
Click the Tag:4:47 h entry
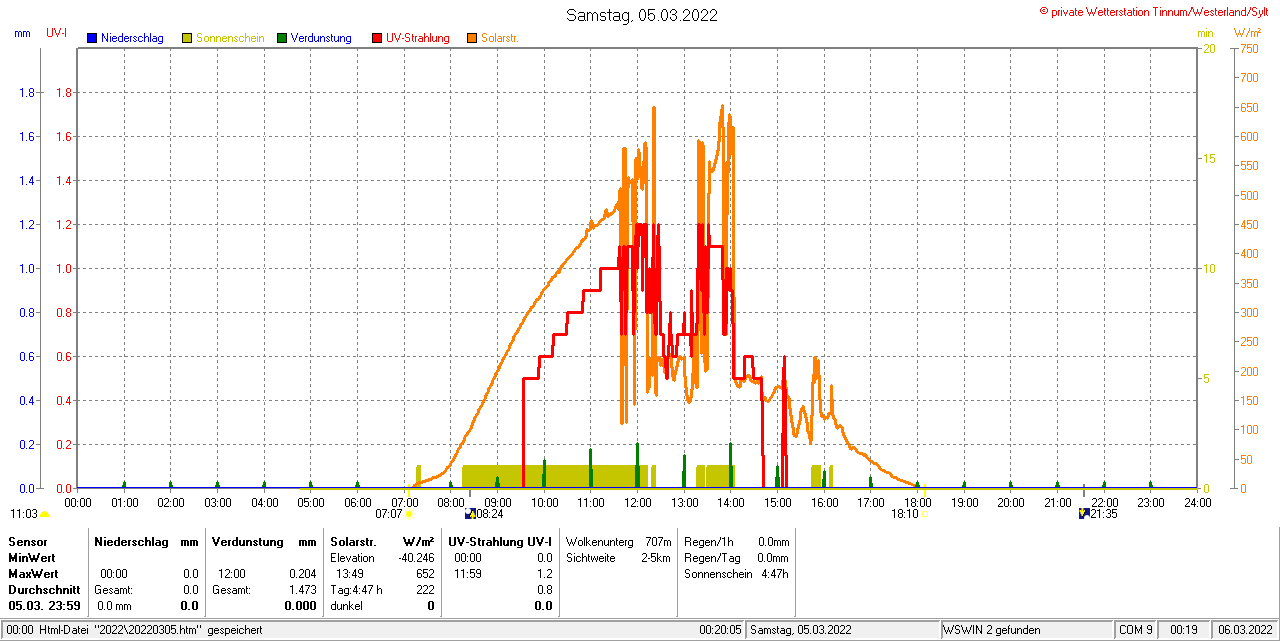(356, 590)
